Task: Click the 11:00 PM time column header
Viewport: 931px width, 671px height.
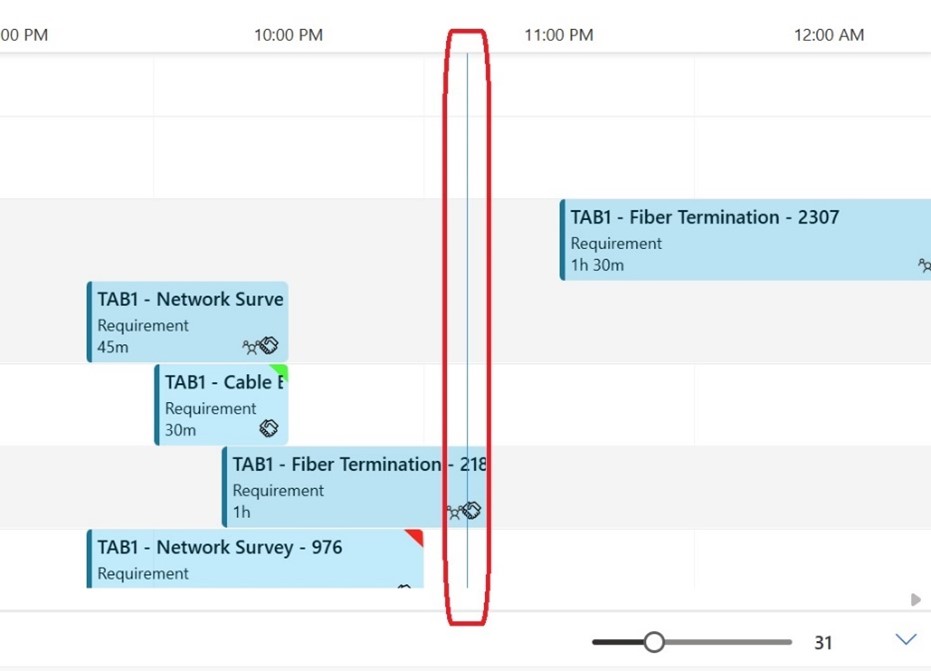Action: pyautogui.click(x=558, y=35)
